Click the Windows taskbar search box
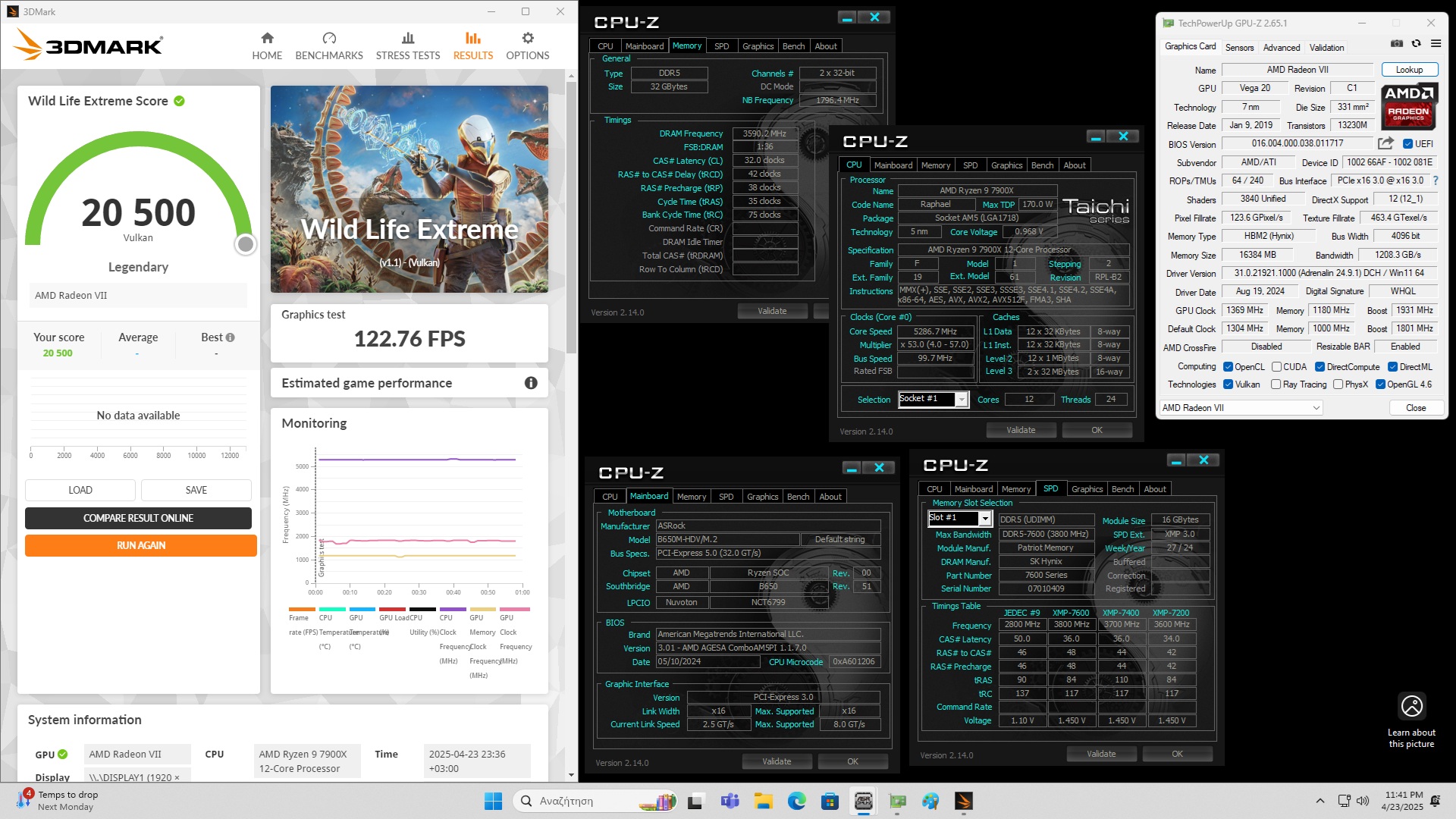 595,801
